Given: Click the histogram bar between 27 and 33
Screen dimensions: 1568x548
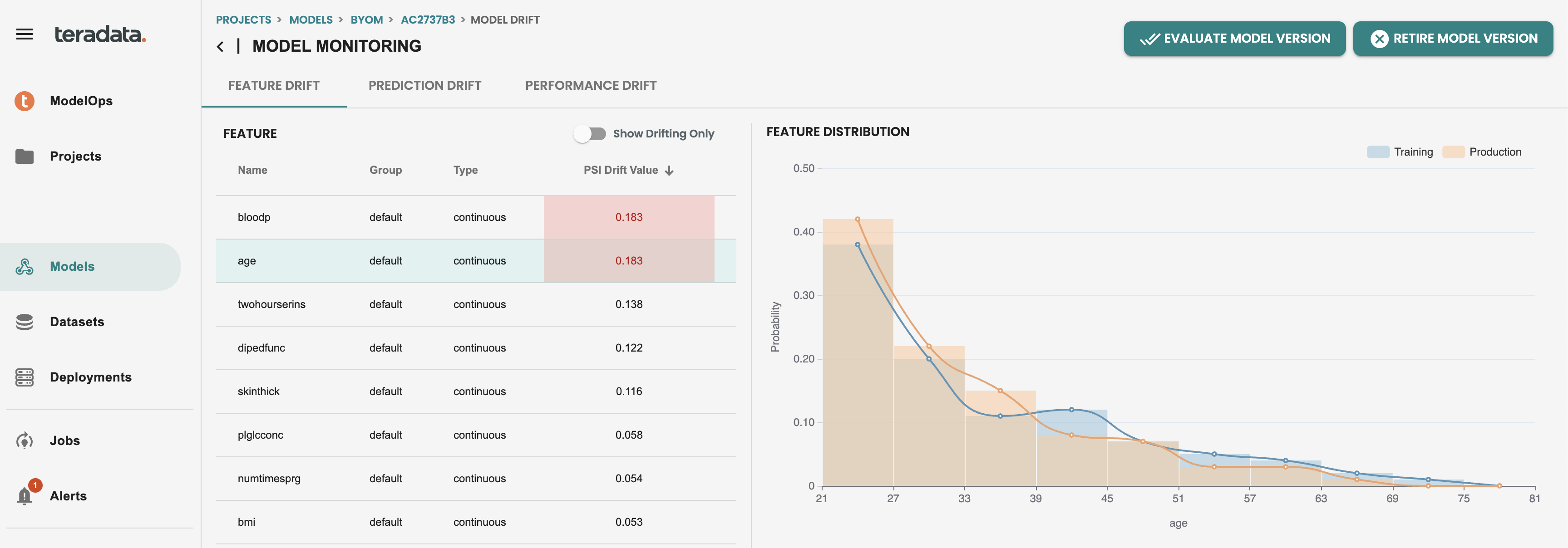Looking at the screenshot, I should (x=929, y=416).
